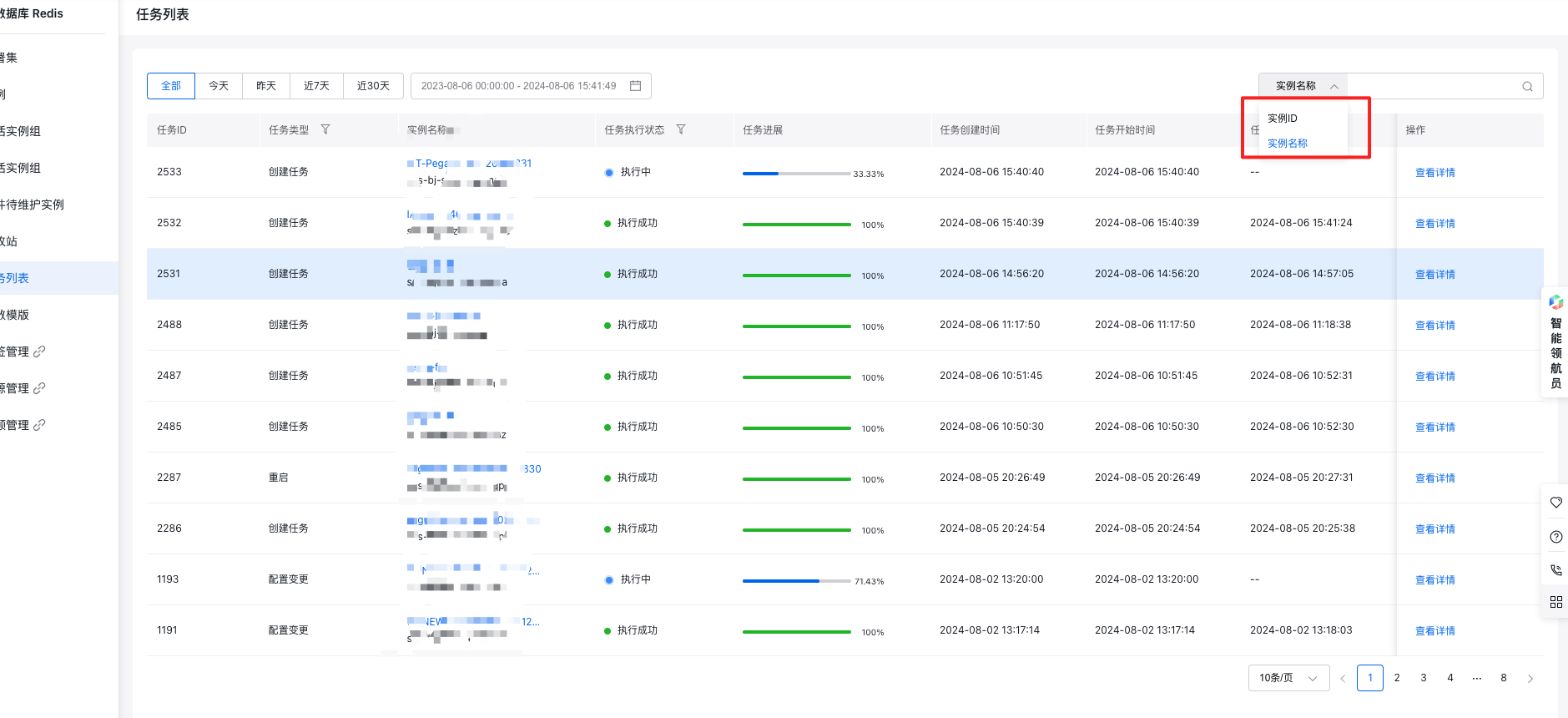Viewport: 1568px width, 718px height.
Task: View details for task 1193
Action: tap(1434, 580)
